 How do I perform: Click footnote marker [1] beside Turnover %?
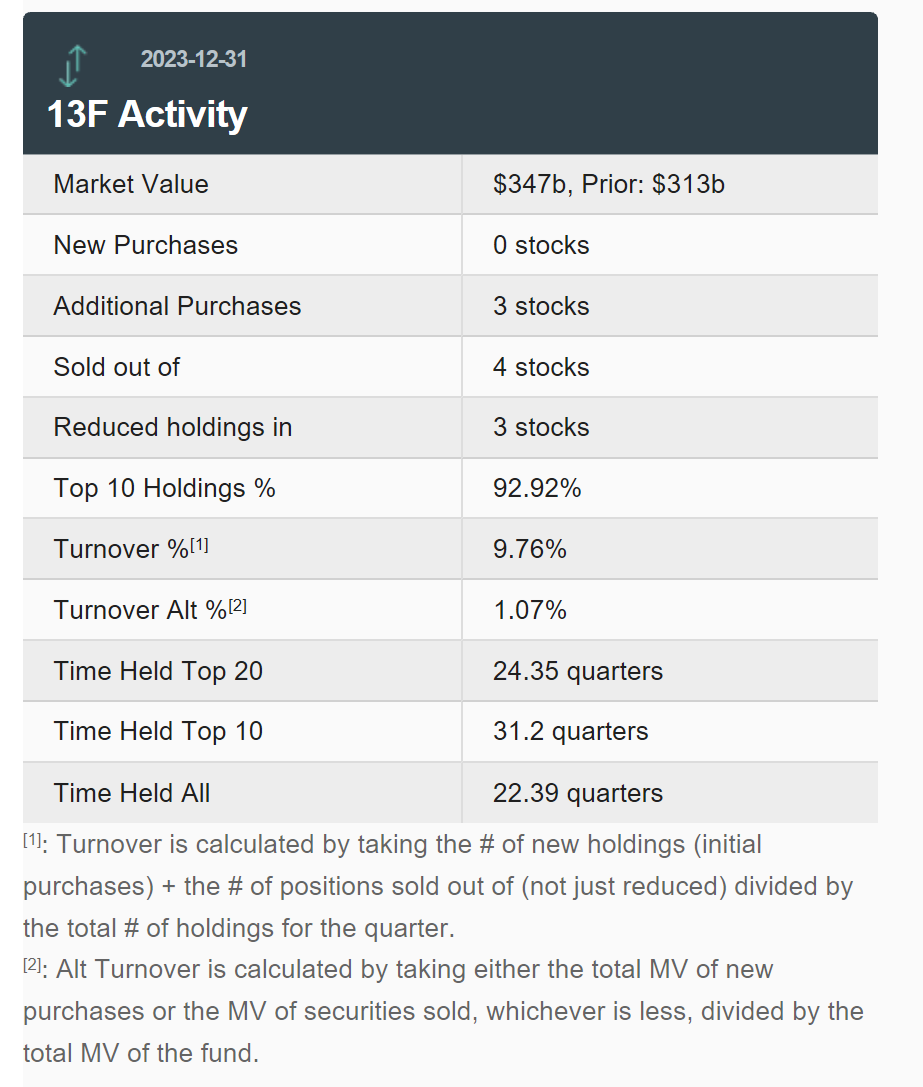[x=199, y=545]
